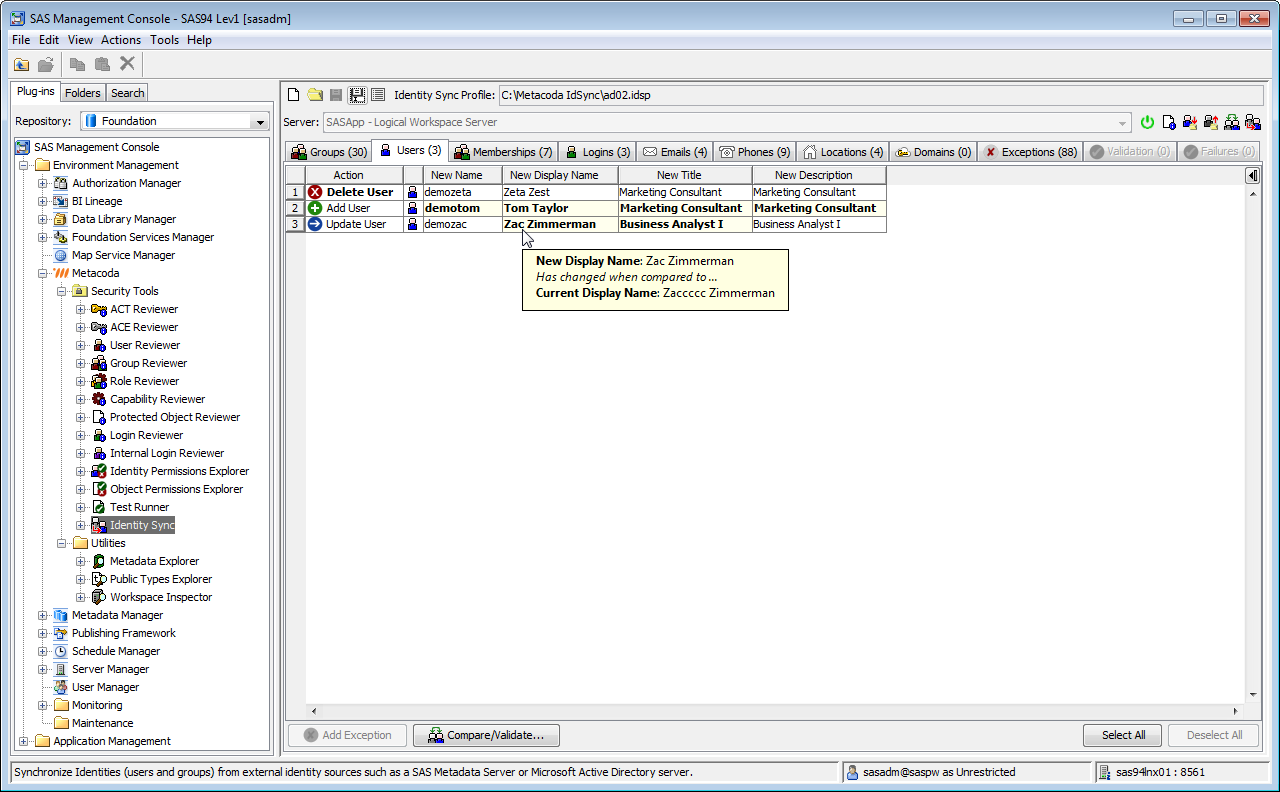Open the Tools menu
Image resolution: width=1280 pixels, height=792 pixels.
[x=165, y=40]
